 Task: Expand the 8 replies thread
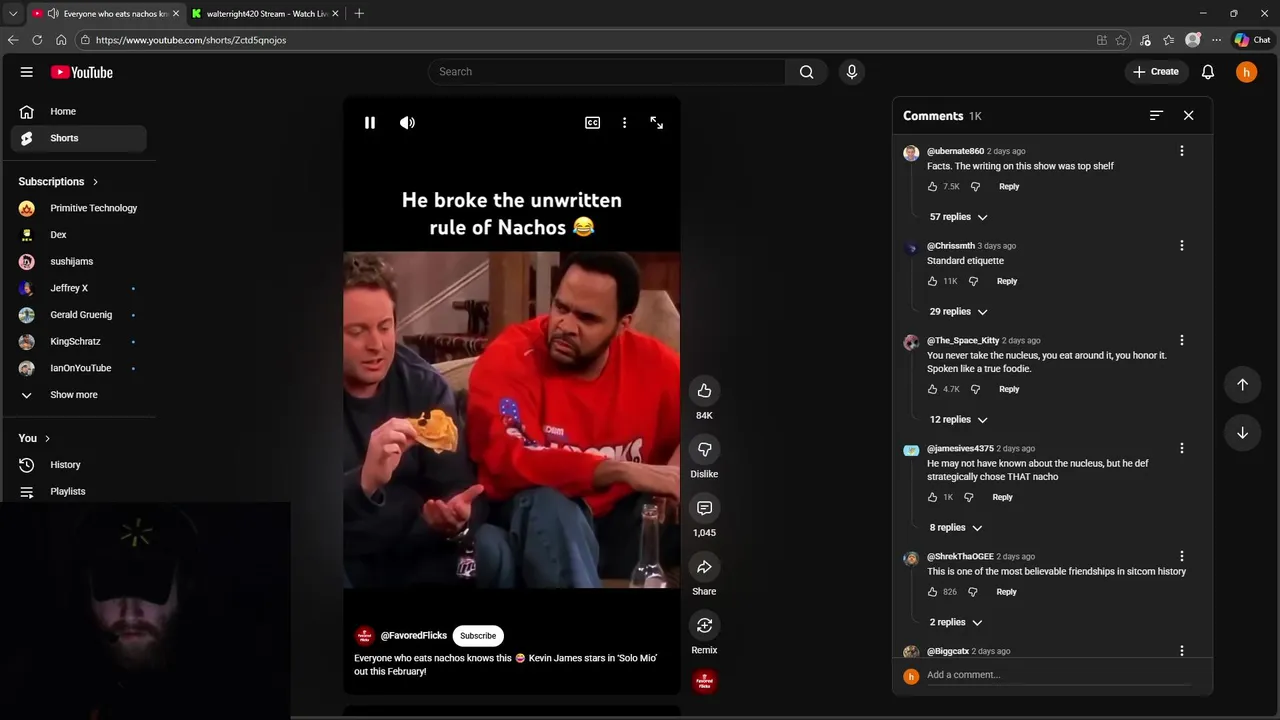(955, 528)
